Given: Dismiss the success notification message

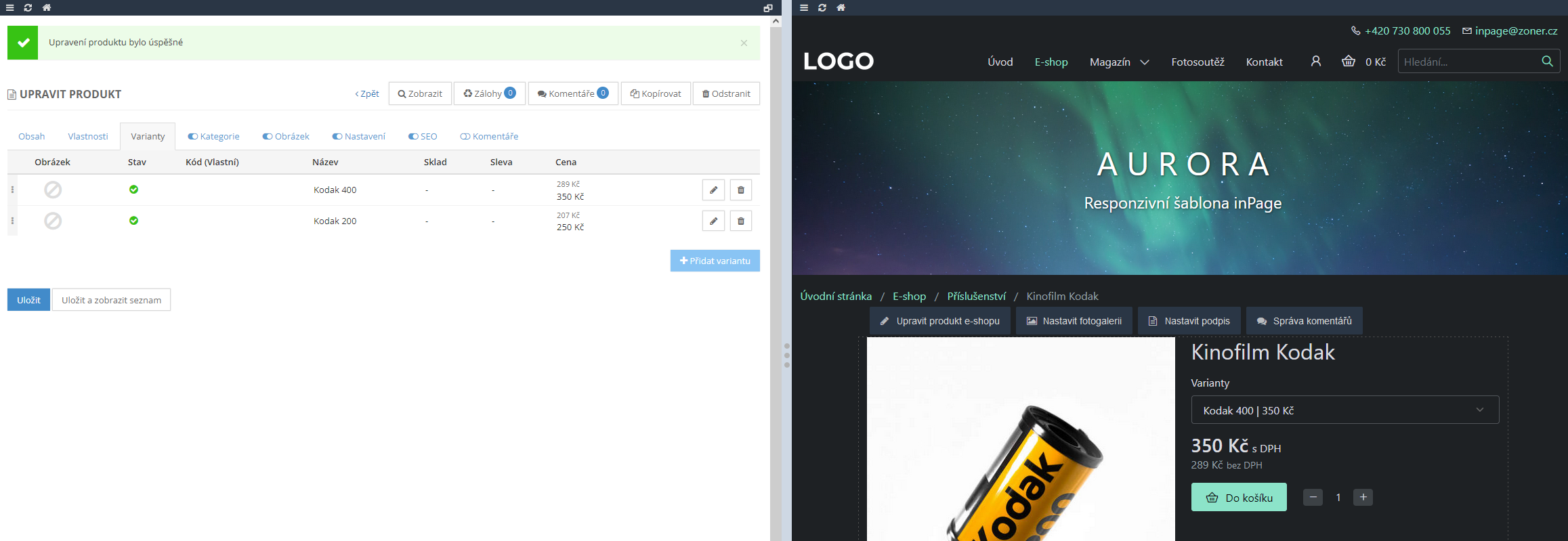Looking at the screenshot, I should [744, 43].
